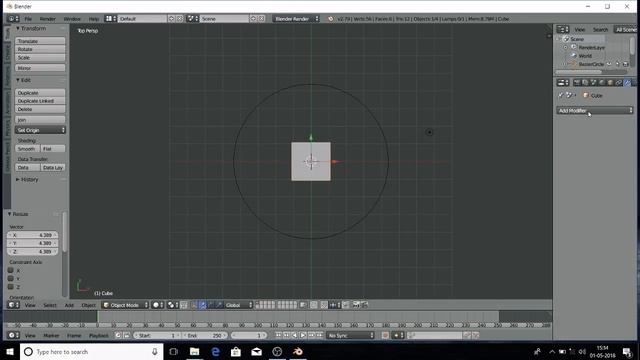Click the Default screen layout field

(x=142, y=19)
